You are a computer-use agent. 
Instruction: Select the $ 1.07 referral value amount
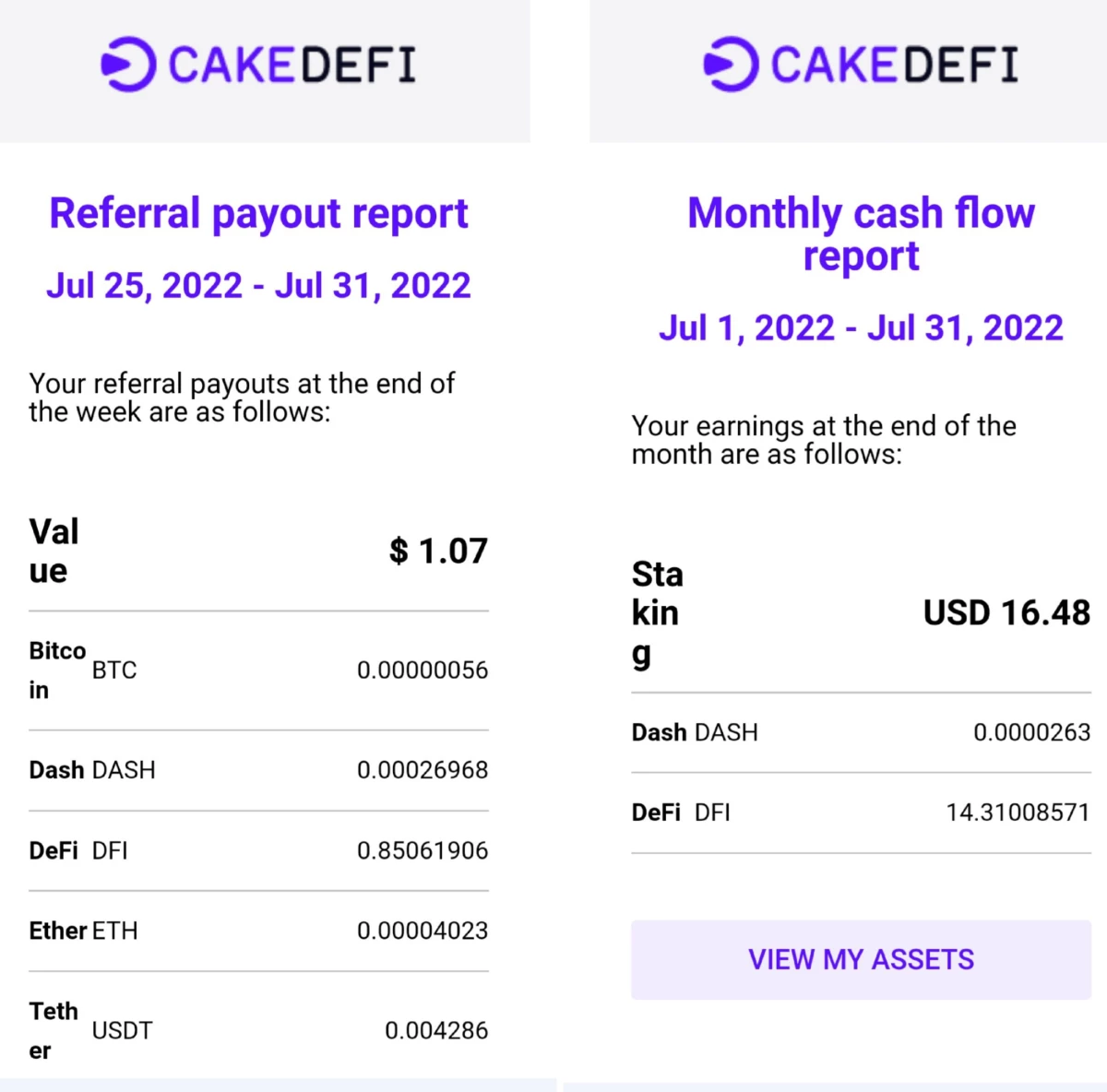[x=438, y=551]
